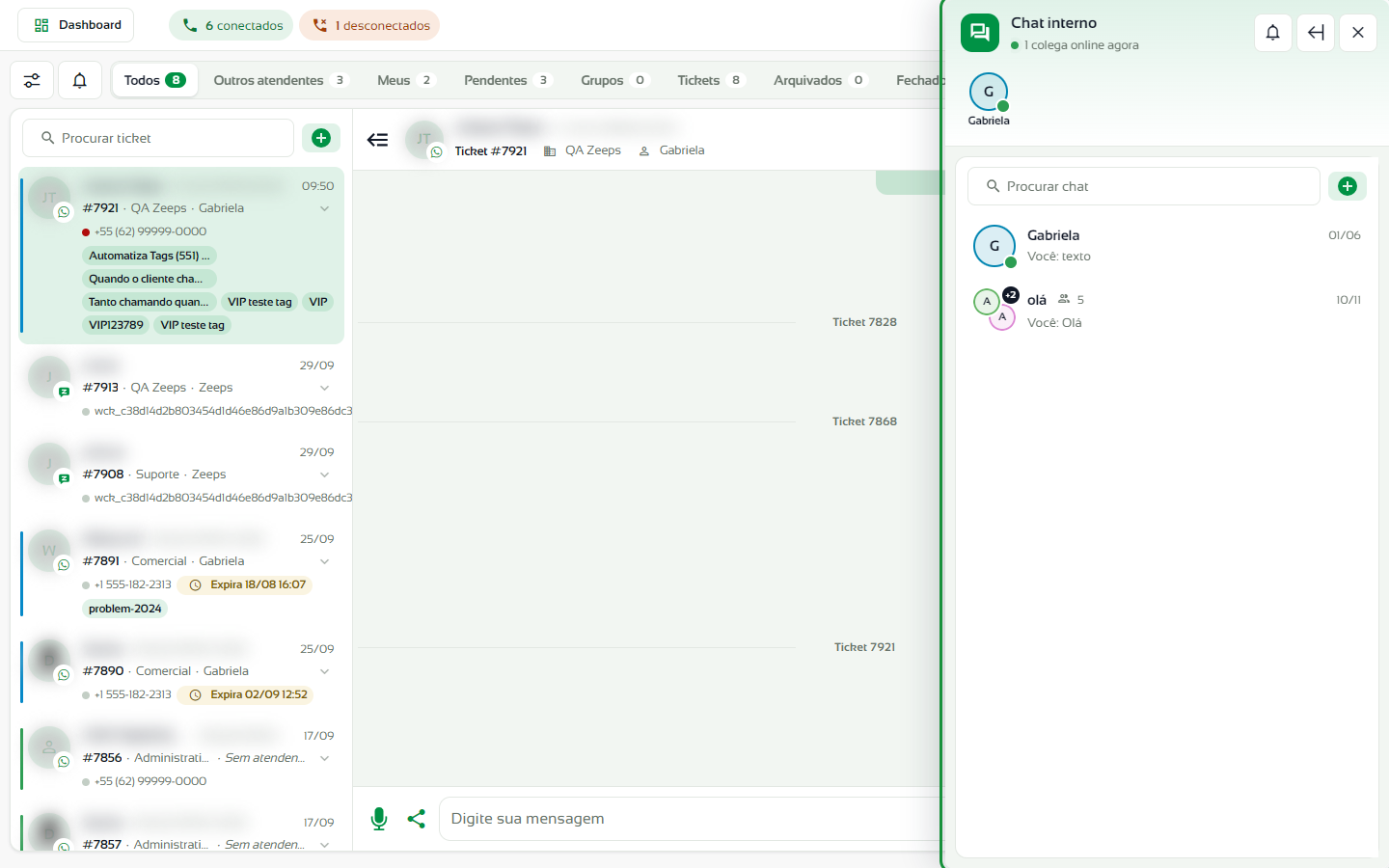
Task: Open Chat interno notifications bell
Action: (1273, 33)
